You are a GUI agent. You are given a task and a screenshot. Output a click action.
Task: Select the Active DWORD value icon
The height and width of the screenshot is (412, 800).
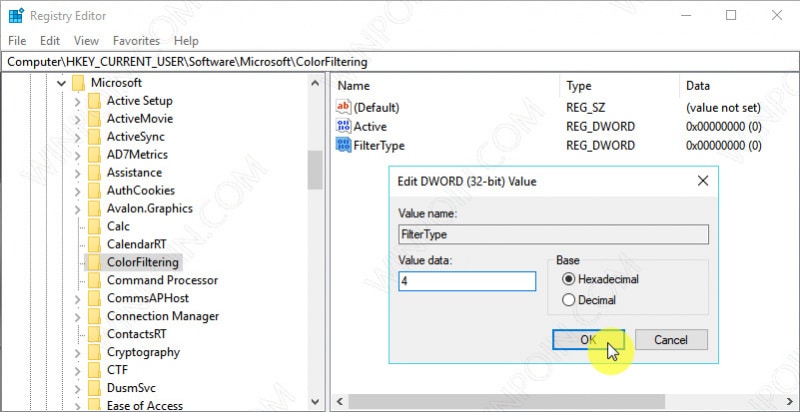click(343, 126)
